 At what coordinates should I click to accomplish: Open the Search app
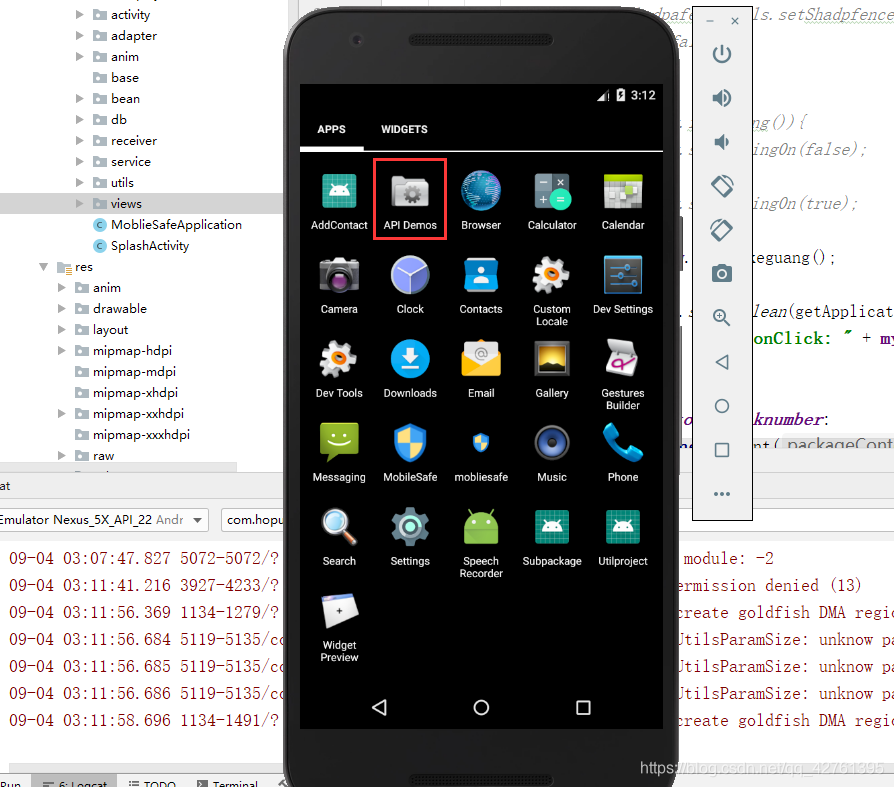(339, 537)
